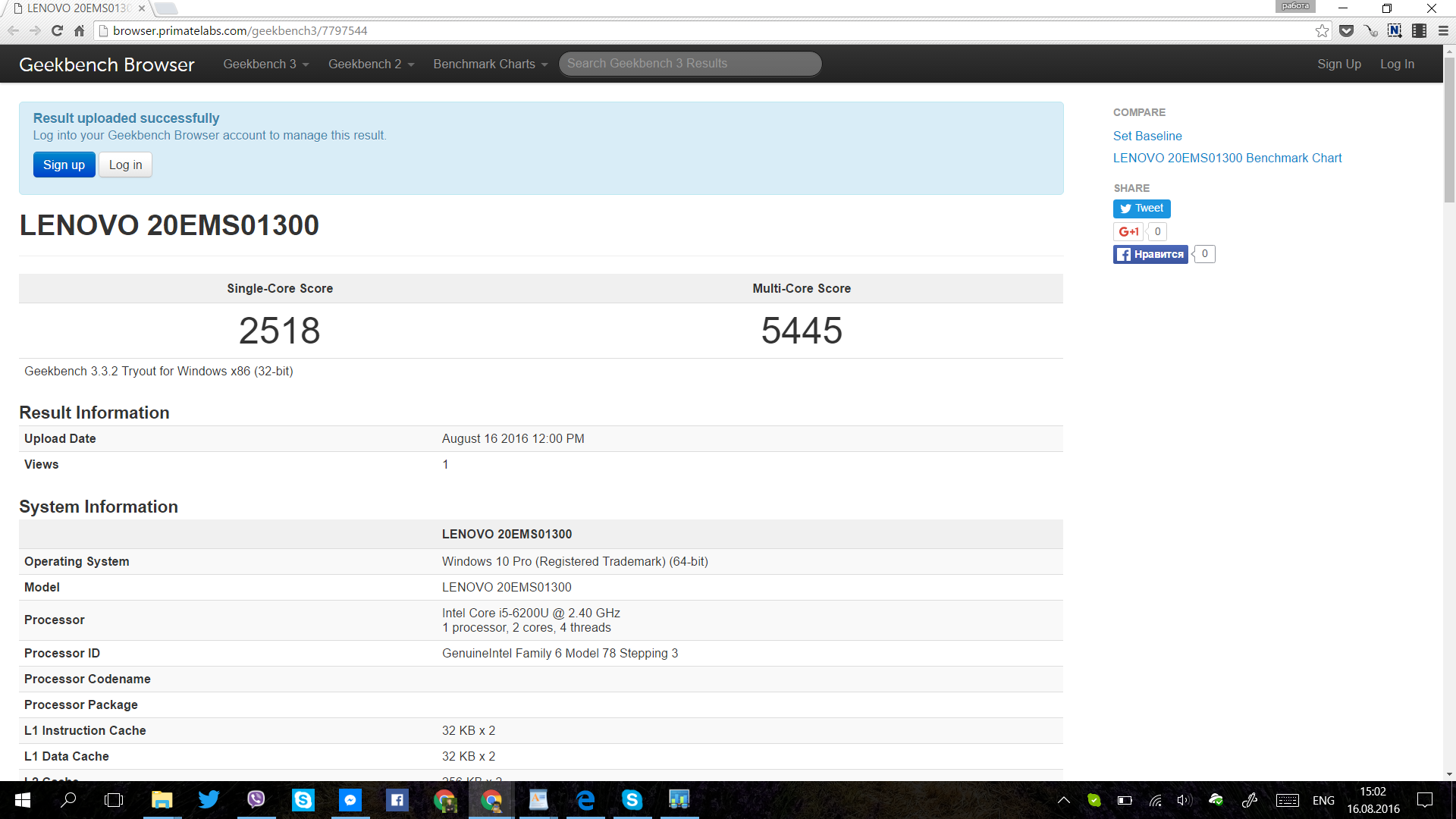1456x819 pixels.
Task: Open Sign Up in the navbar
Action: click(1338, 64)
